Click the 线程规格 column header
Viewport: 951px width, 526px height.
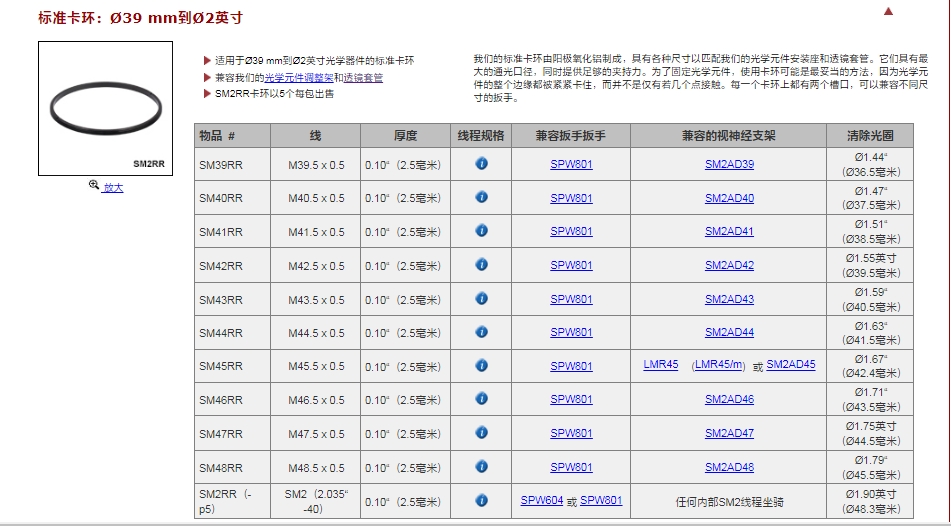click(481, 136)
